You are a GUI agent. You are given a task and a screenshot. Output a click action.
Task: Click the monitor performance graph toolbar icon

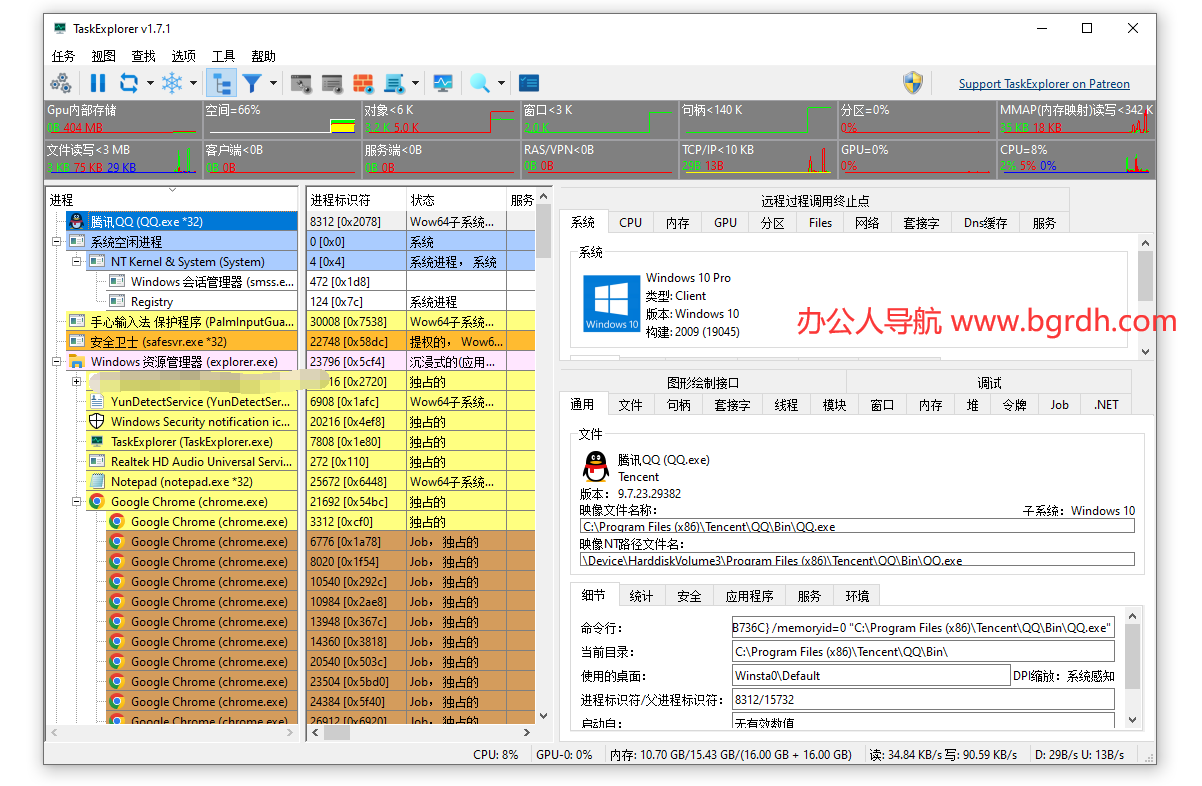pyautogui.click(x=443, y=83)
